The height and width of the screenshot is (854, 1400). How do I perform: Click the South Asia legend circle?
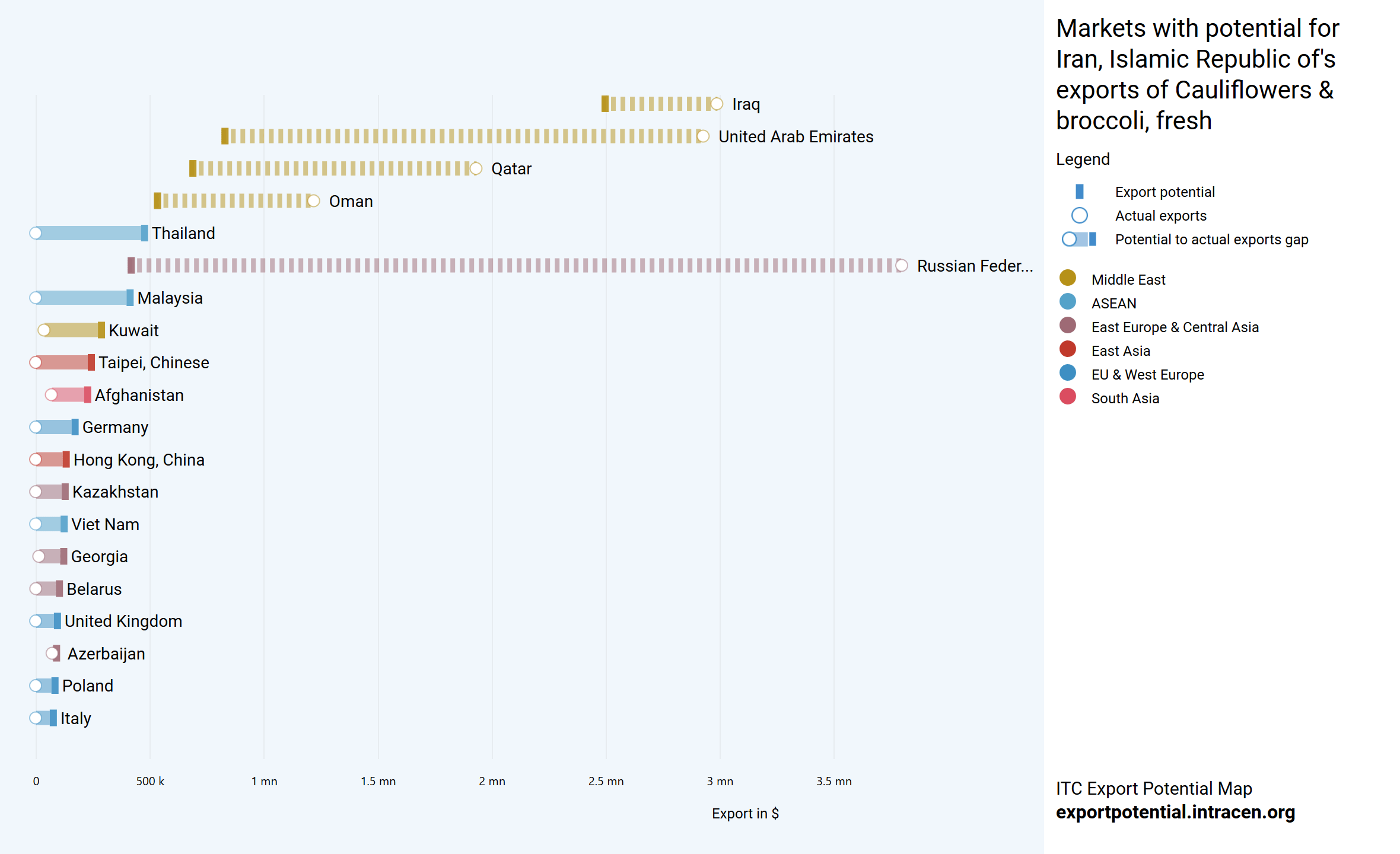coord(1067,397)
